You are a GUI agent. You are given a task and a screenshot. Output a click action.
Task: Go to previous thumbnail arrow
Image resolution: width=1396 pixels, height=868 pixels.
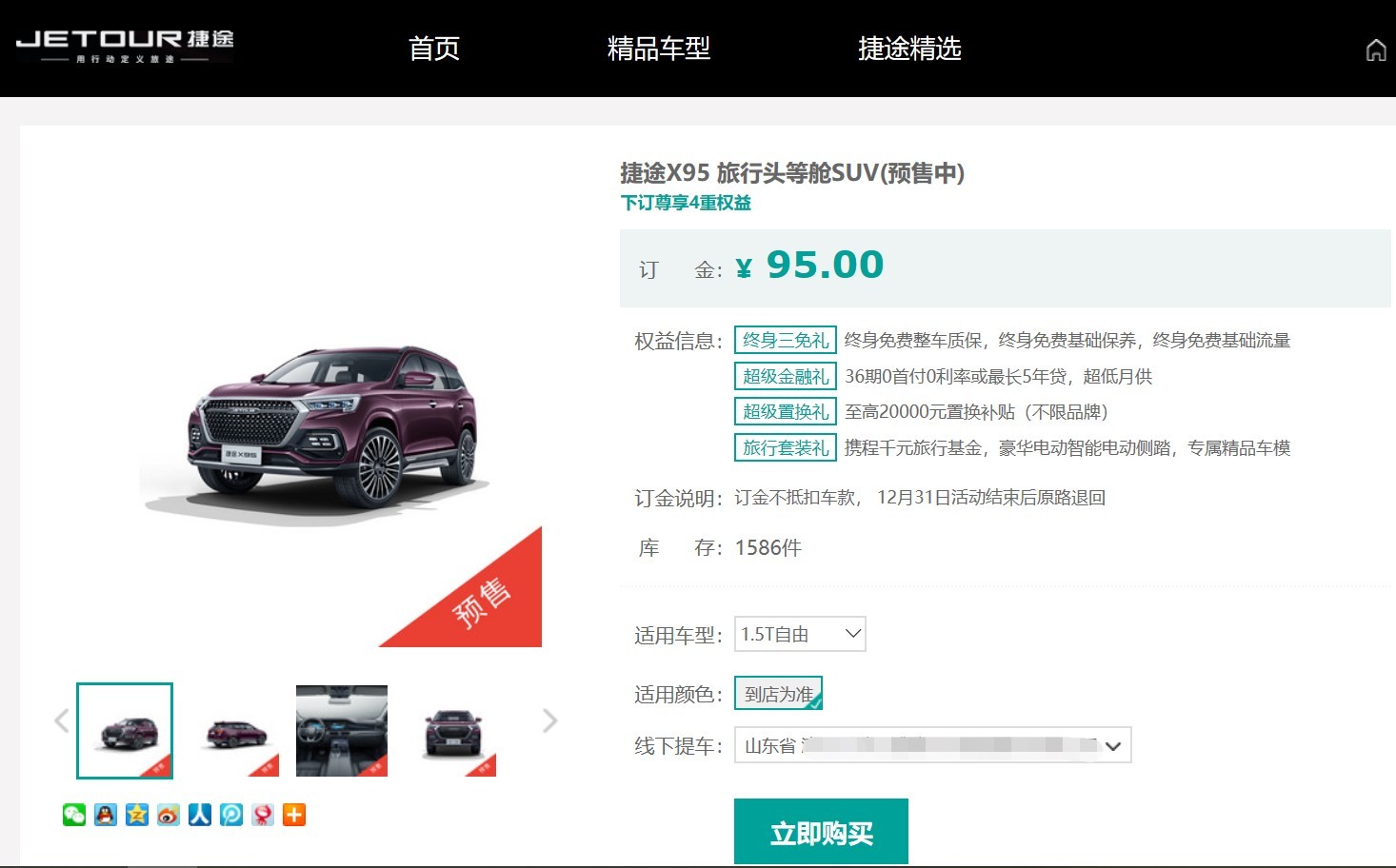(x=62, y=720)
